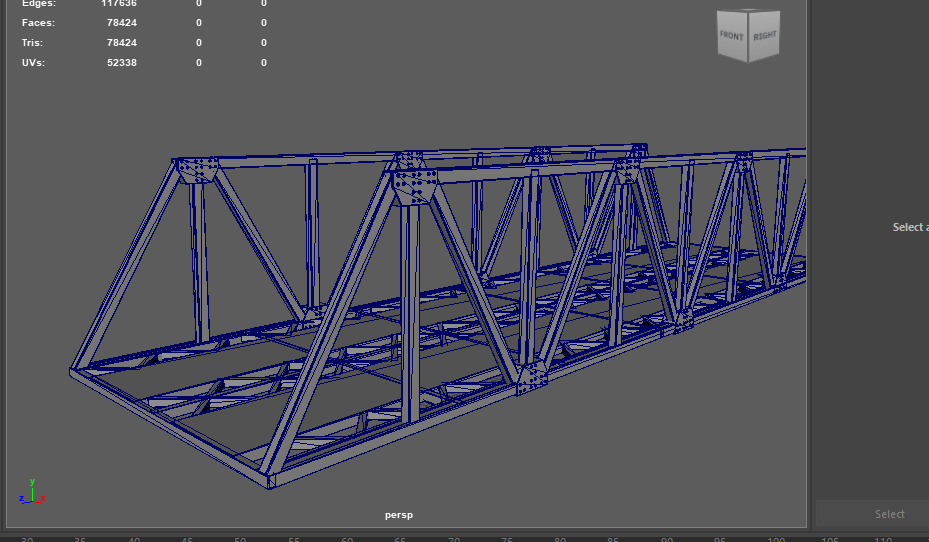Click the RIGHT face of the ViewCube
This screenshot has height=542, width=929.
pos(764,36)
